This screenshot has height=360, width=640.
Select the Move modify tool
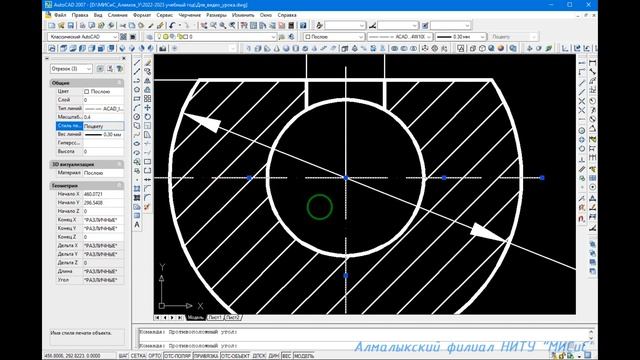pyautogui.click(x=148, y=107)
